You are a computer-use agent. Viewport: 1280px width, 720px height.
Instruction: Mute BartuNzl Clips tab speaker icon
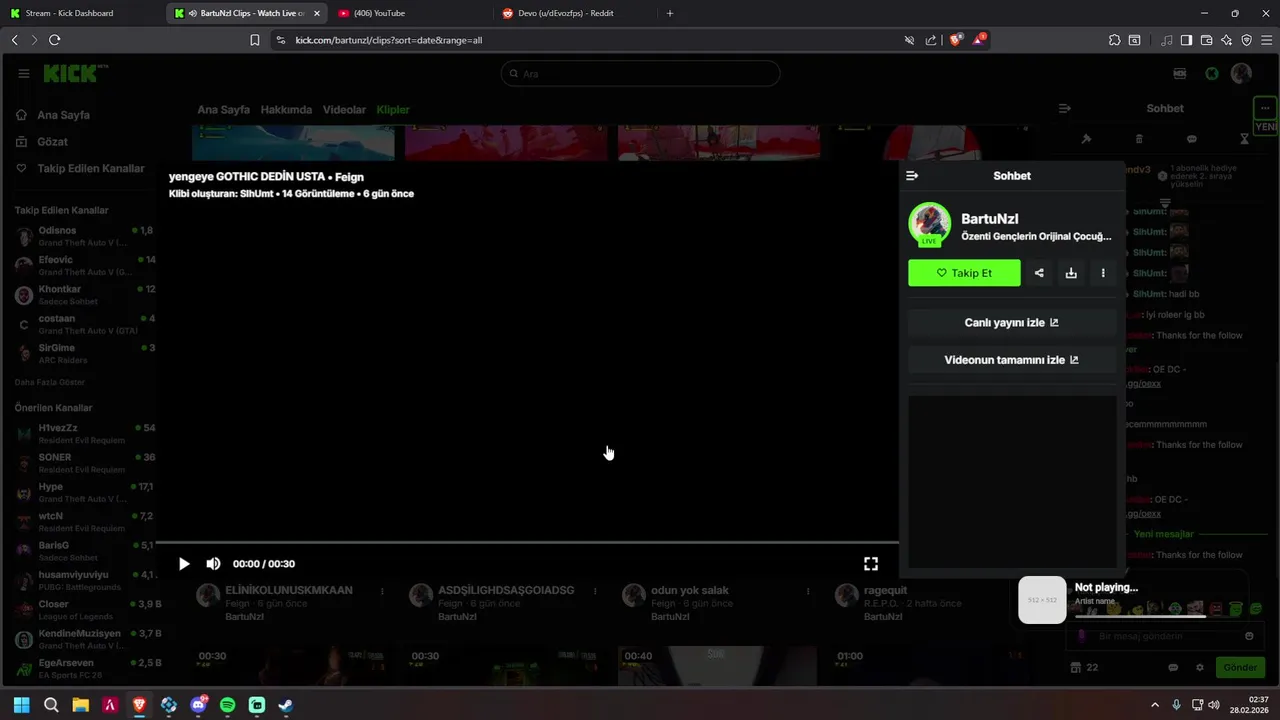(x=192, y=13)
